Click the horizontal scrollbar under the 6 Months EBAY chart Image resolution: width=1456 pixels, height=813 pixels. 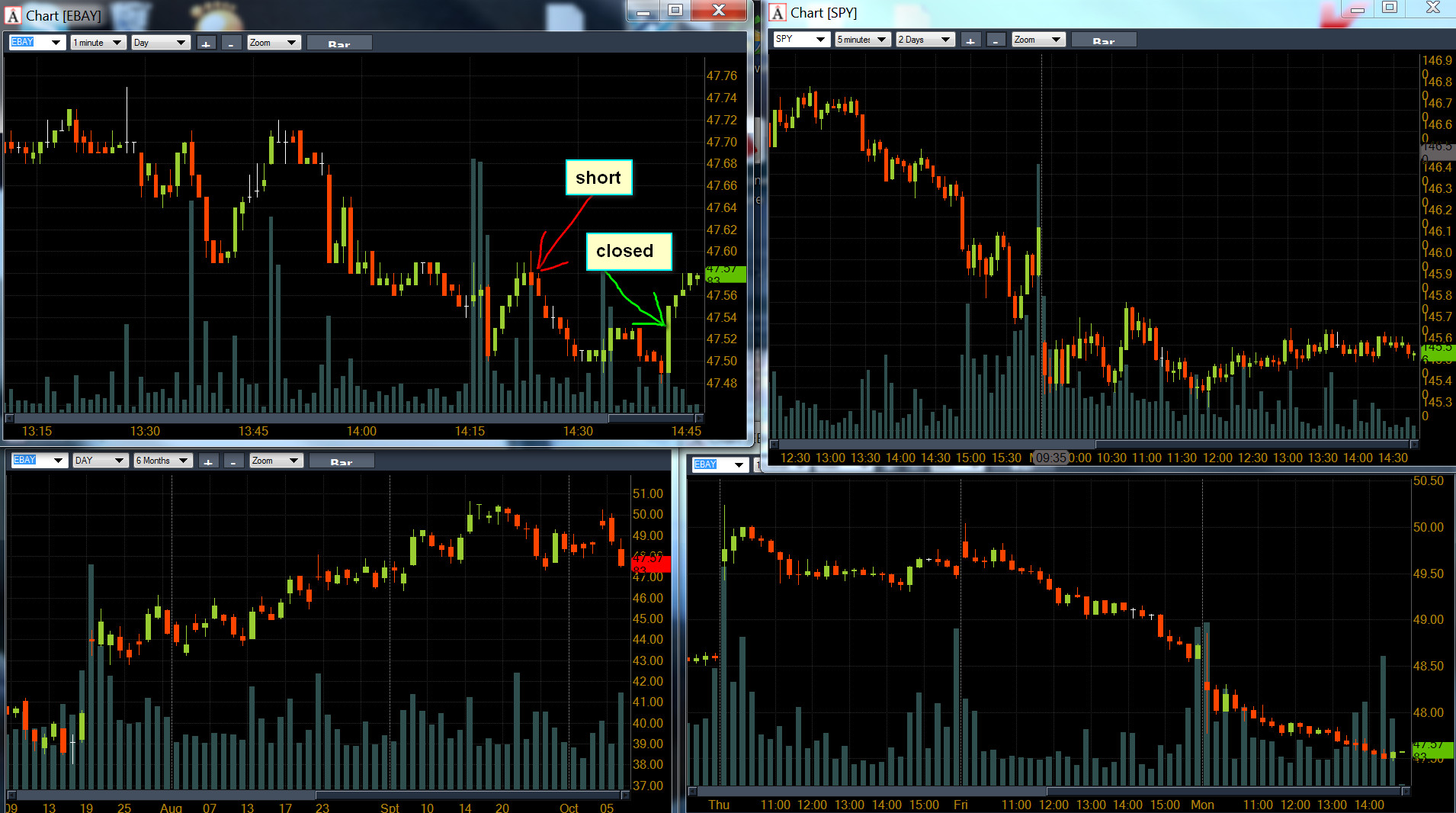point(318,795)
